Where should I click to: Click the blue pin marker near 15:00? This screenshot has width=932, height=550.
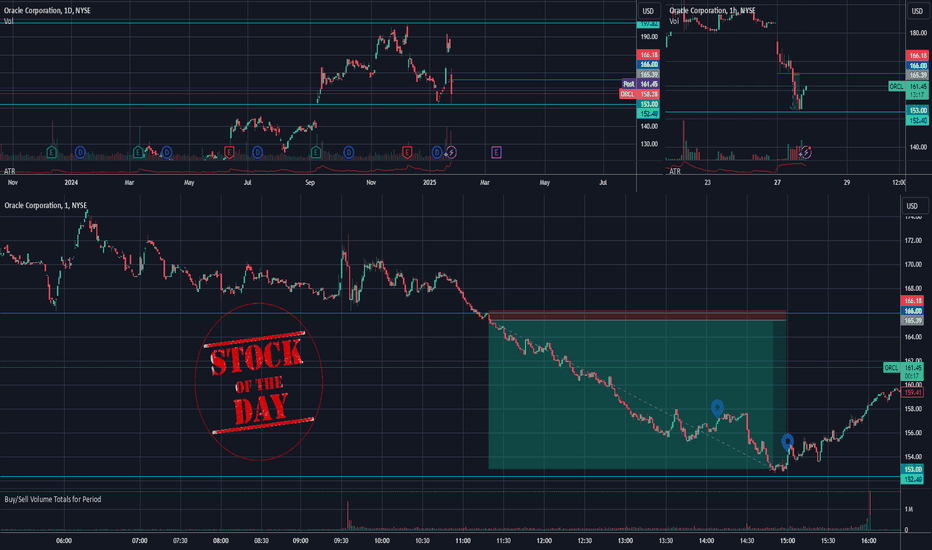[x=788, y=441]
